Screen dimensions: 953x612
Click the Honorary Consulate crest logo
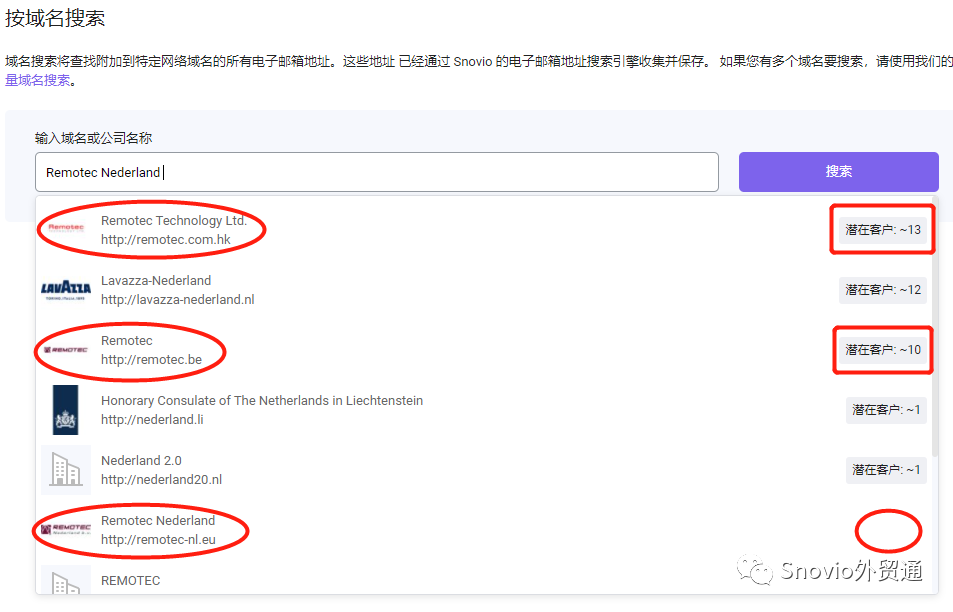66,410
